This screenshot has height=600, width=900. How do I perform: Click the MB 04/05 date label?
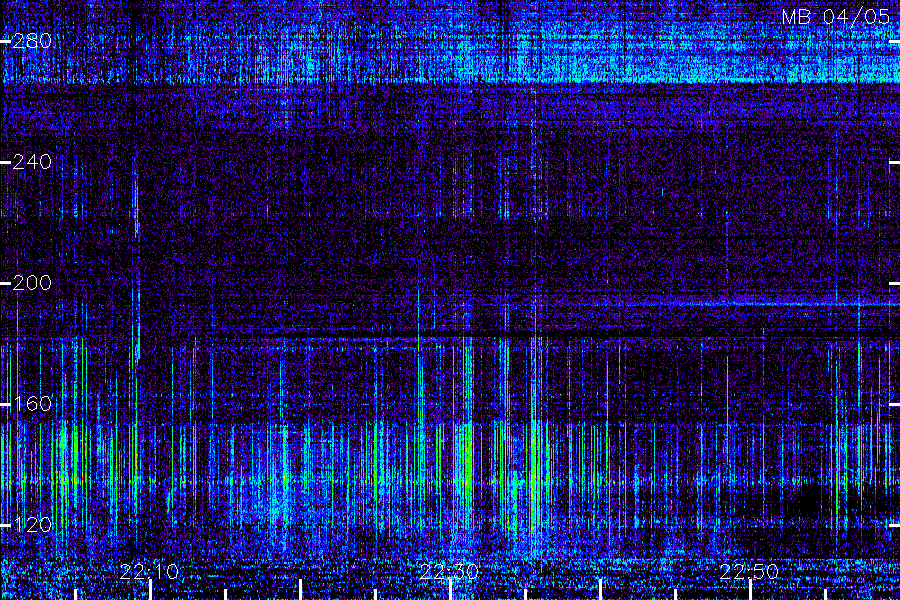point(836,17)
